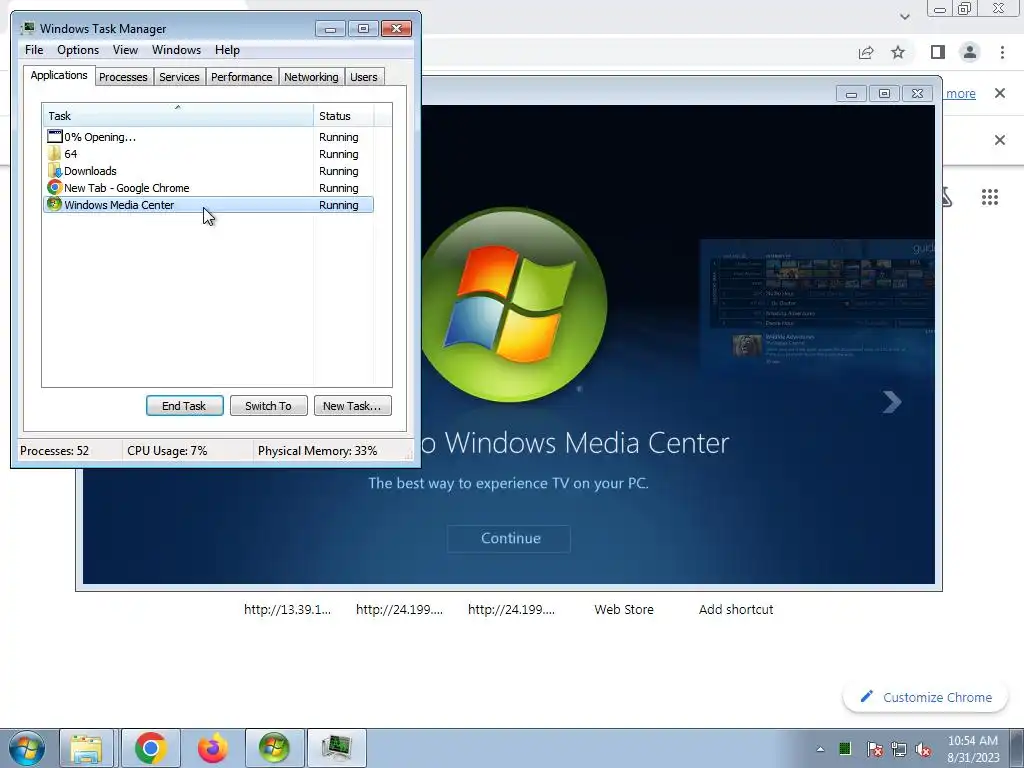Open Google Chrome from the taskbar
Screen dimensions: 1024x768
point(151,748)
